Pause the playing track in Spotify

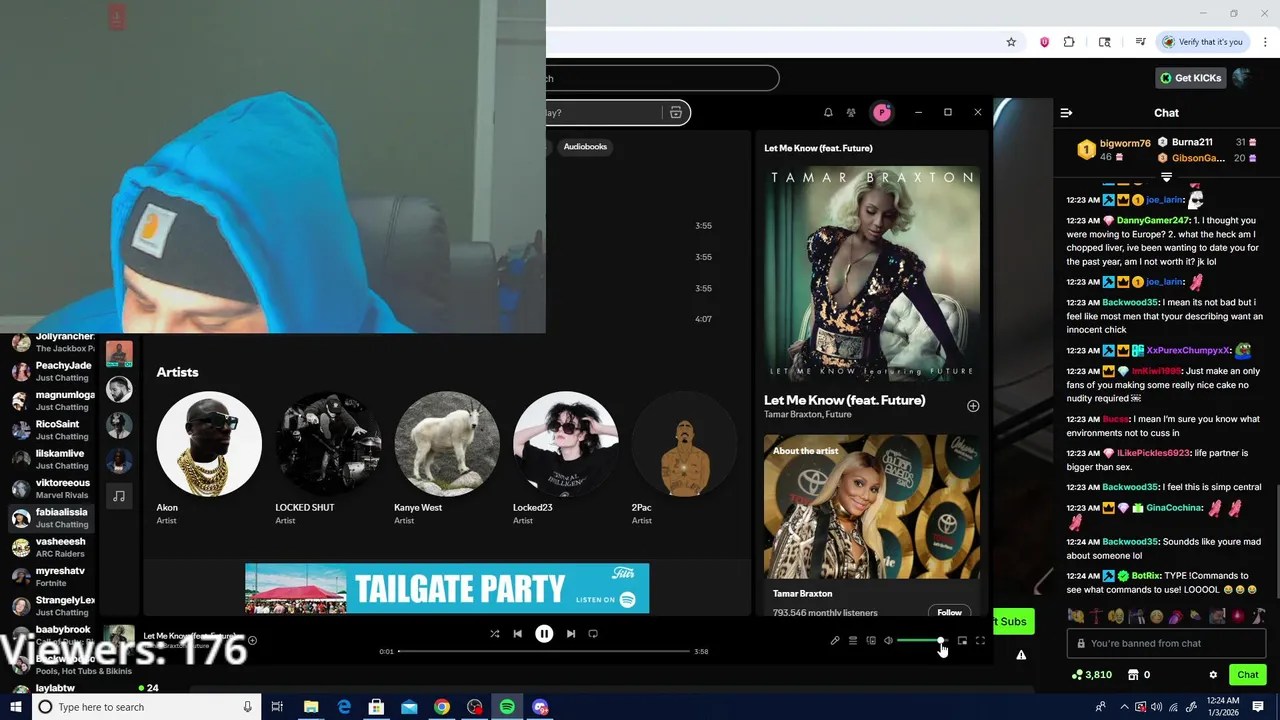click(544, 634)
